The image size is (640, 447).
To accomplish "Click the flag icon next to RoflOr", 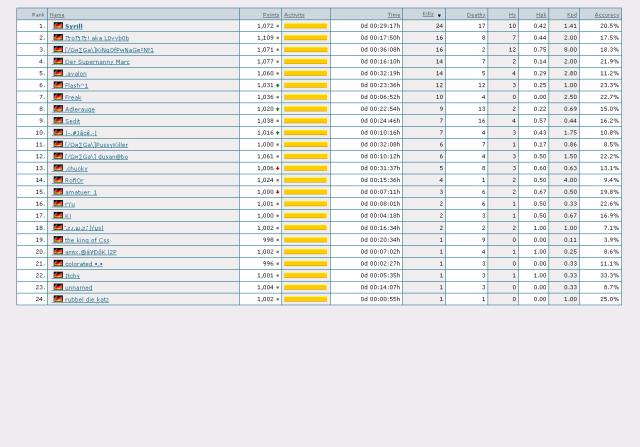I will (x=58, y=180).
